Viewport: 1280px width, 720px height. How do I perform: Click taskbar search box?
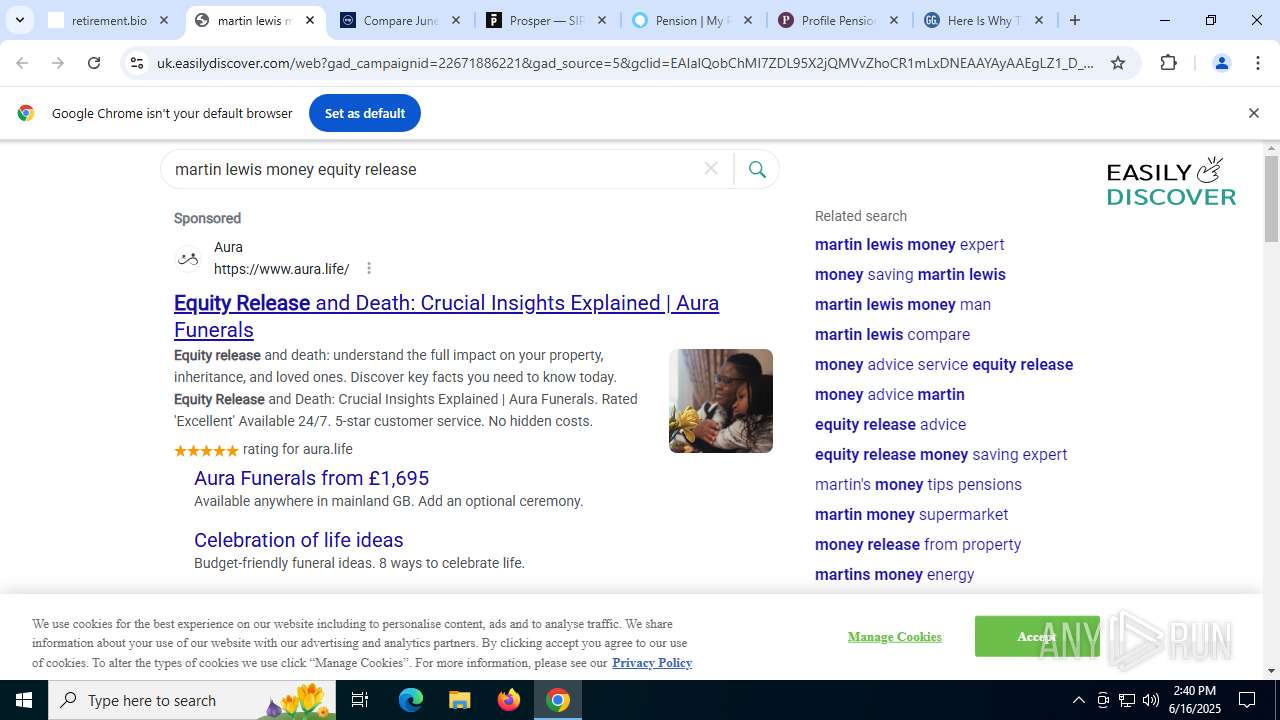click(193, 700)
